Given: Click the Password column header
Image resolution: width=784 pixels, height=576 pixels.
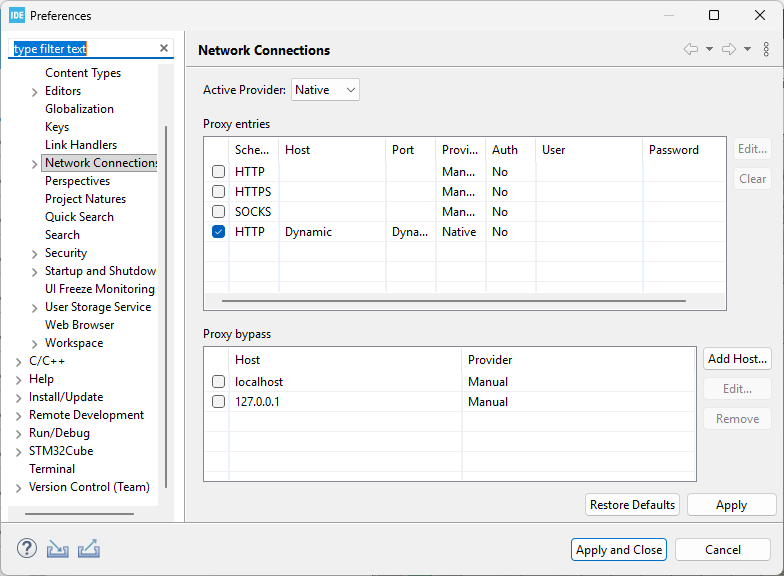Looking at the screenshot, I should [684, 150].
